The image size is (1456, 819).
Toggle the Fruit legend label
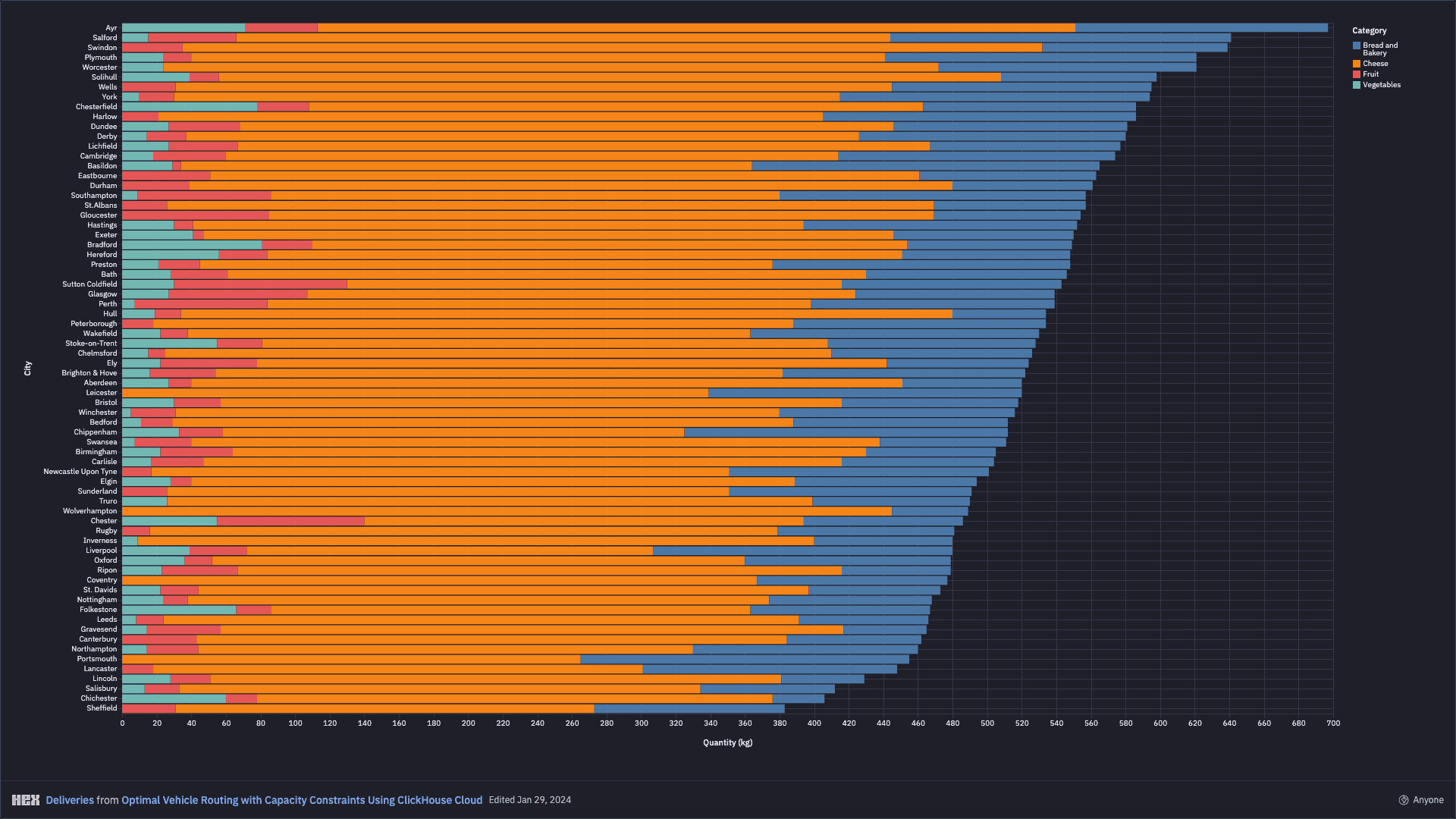1370,74
